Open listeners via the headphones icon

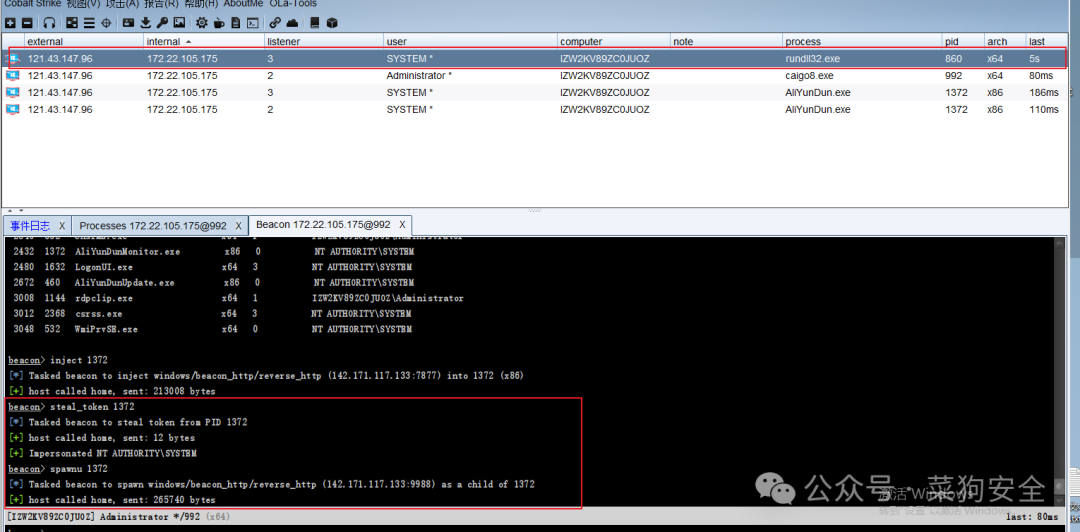point(50,23)
